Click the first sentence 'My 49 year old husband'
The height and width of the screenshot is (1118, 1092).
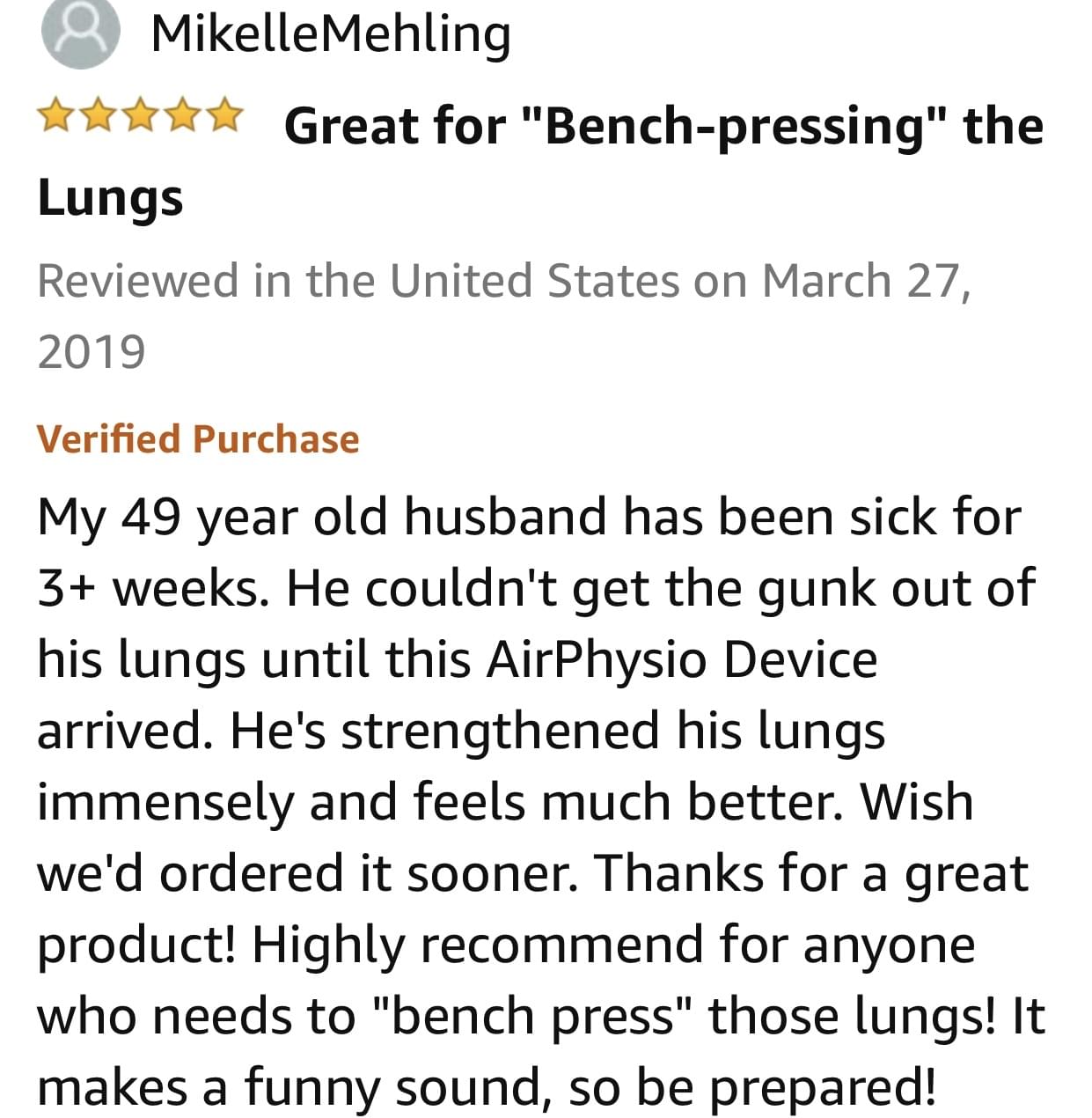point(321,518)
